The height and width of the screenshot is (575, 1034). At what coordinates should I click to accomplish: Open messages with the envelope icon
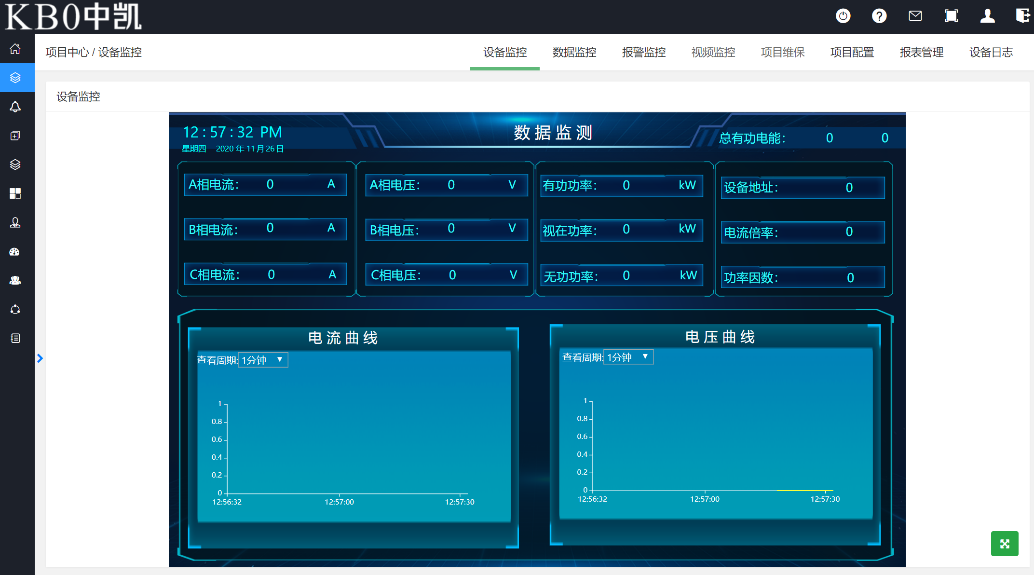pos(915,16)
